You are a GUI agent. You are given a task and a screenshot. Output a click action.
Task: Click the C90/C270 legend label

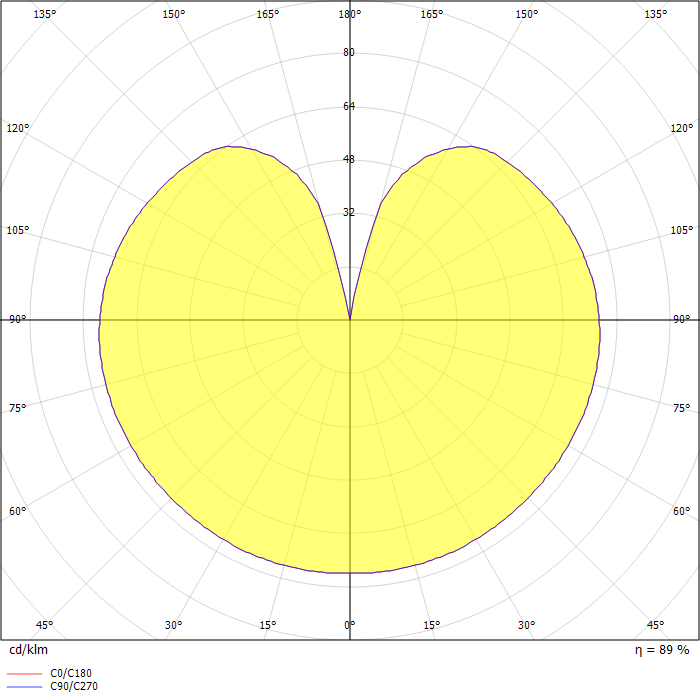[x=74, y=686]
